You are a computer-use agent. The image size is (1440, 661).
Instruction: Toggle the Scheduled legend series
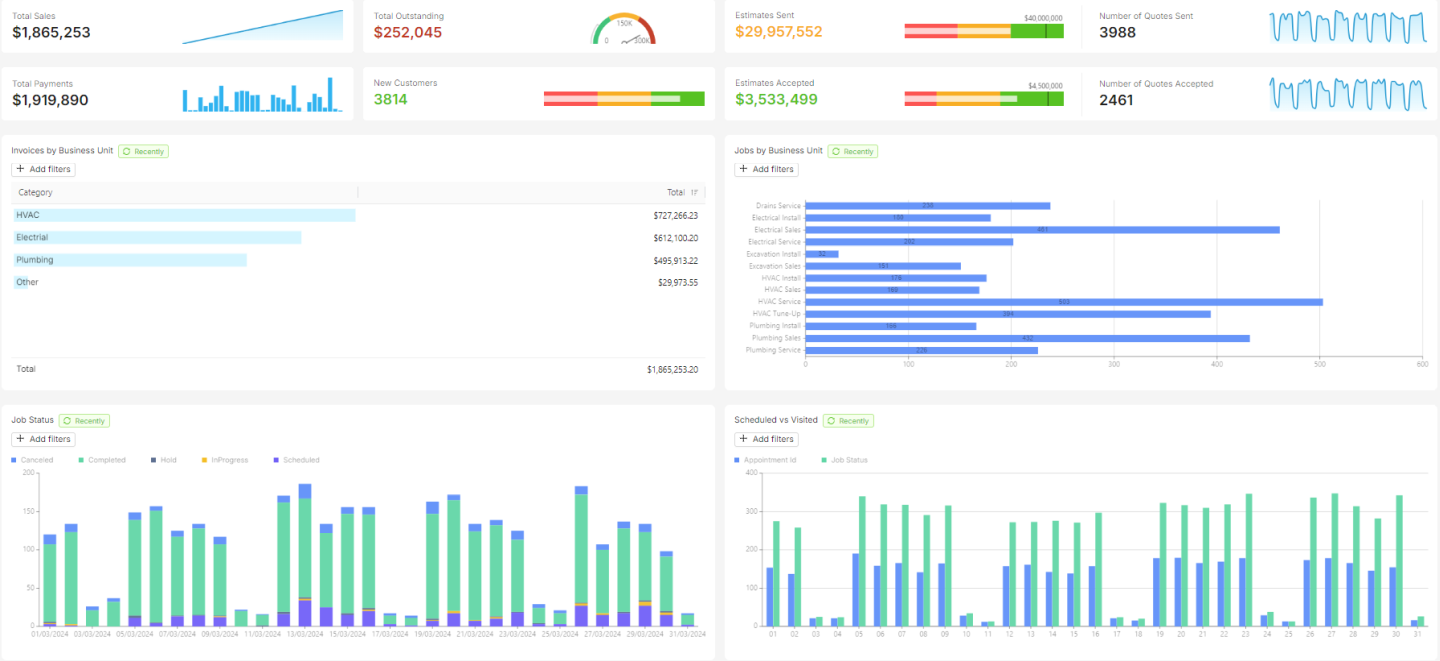(x=295, y=460)
